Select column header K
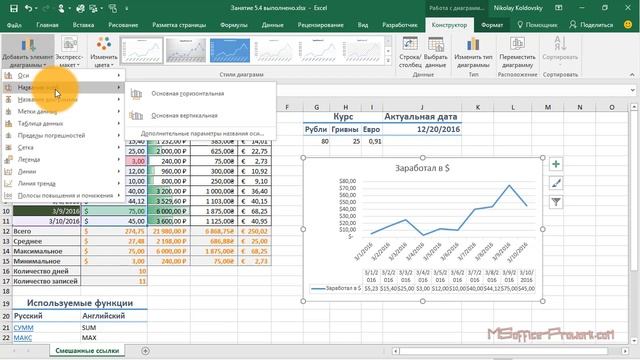This screenshot has height=360, width=640. tap(478, 107)
